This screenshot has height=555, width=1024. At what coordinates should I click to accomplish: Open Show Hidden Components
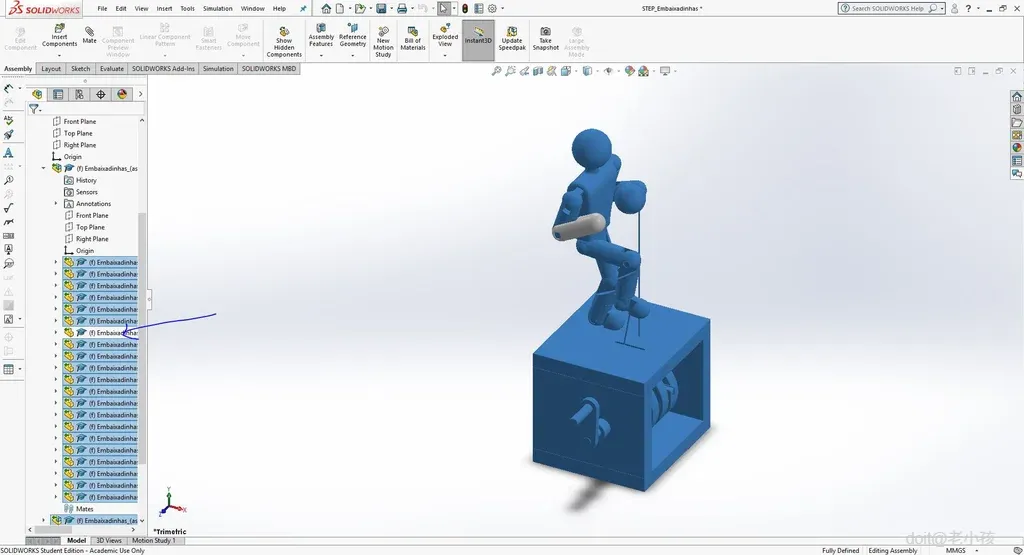pyautogui.click(x=284, y=42)
